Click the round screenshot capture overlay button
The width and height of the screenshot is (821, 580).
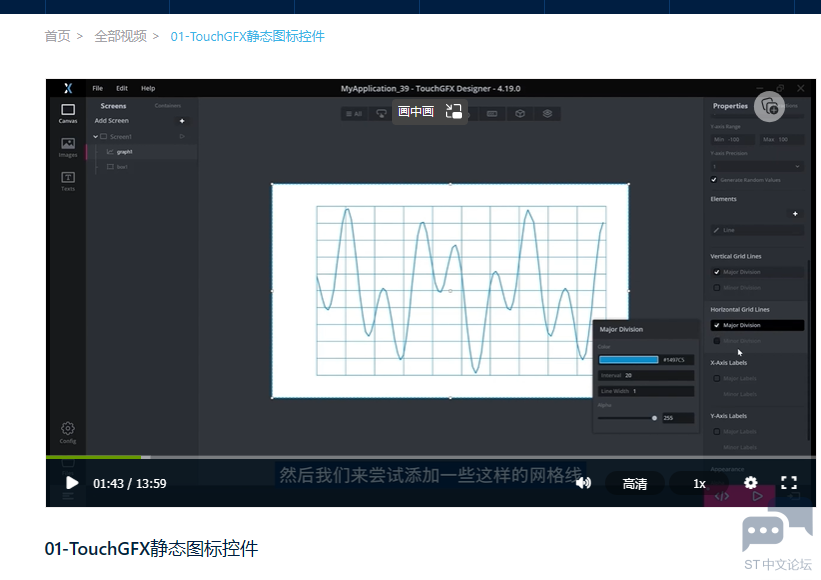pos(769,107)
